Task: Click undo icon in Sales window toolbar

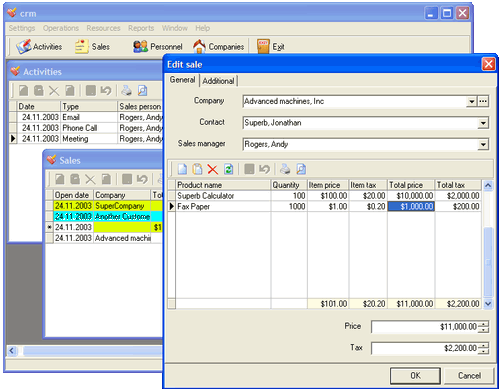Action: 142,179
